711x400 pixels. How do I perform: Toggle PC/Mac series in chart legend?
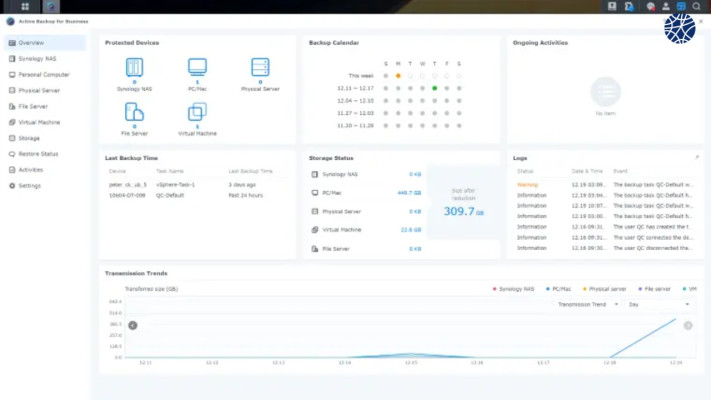click(558, 289)
